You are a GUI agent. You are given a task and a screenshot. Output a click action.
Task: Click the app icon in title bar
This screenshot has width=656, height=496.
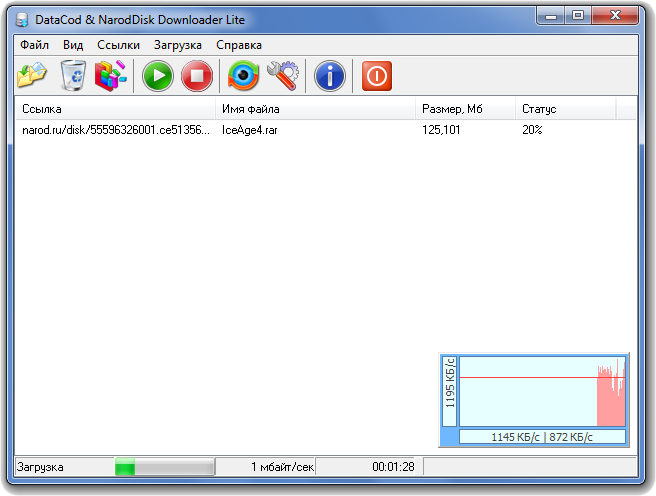tap(22, 20)
